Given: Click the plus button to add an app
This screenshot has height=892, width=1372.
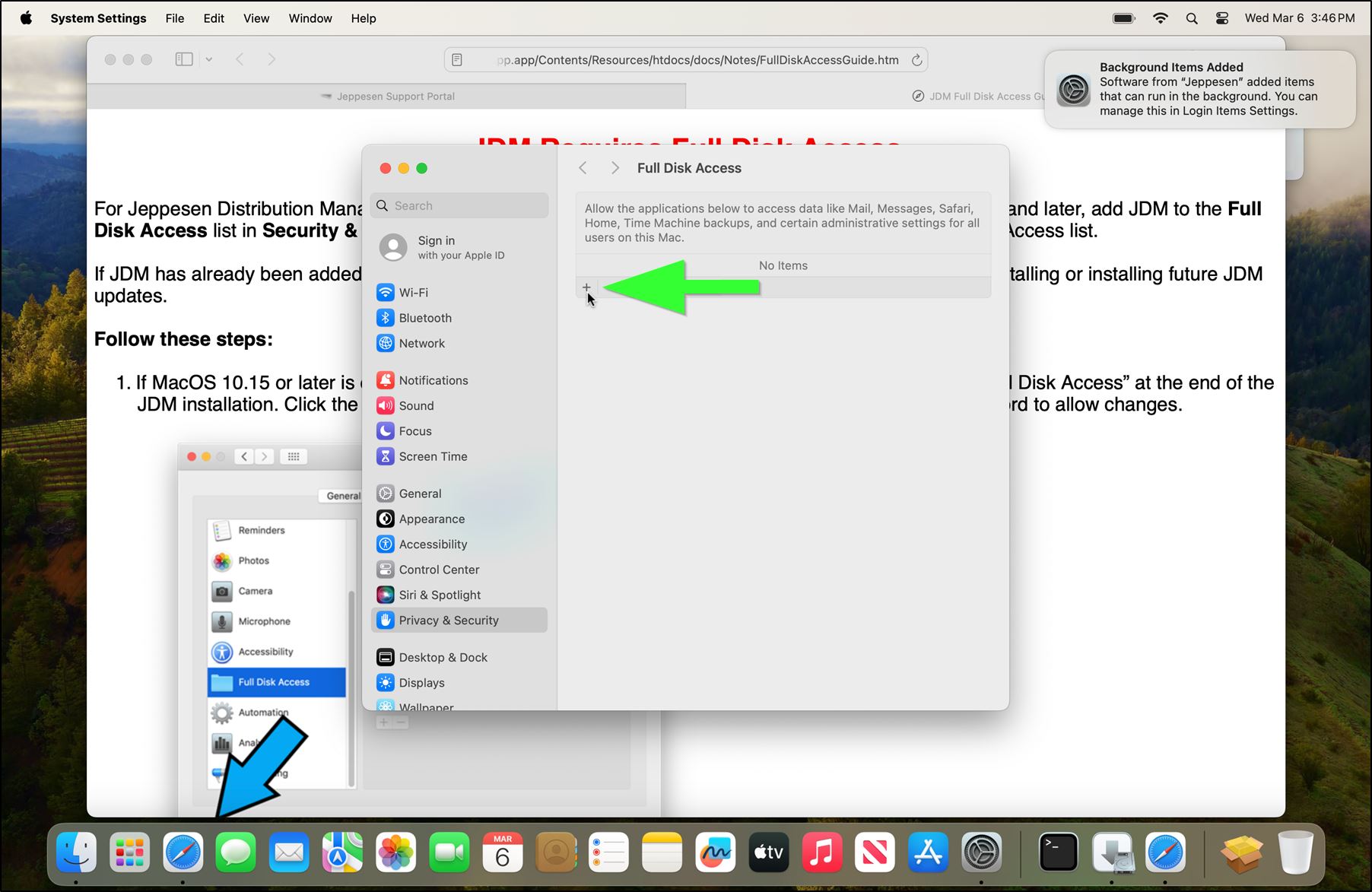Looking at the screenshot, I should (586, 287).
